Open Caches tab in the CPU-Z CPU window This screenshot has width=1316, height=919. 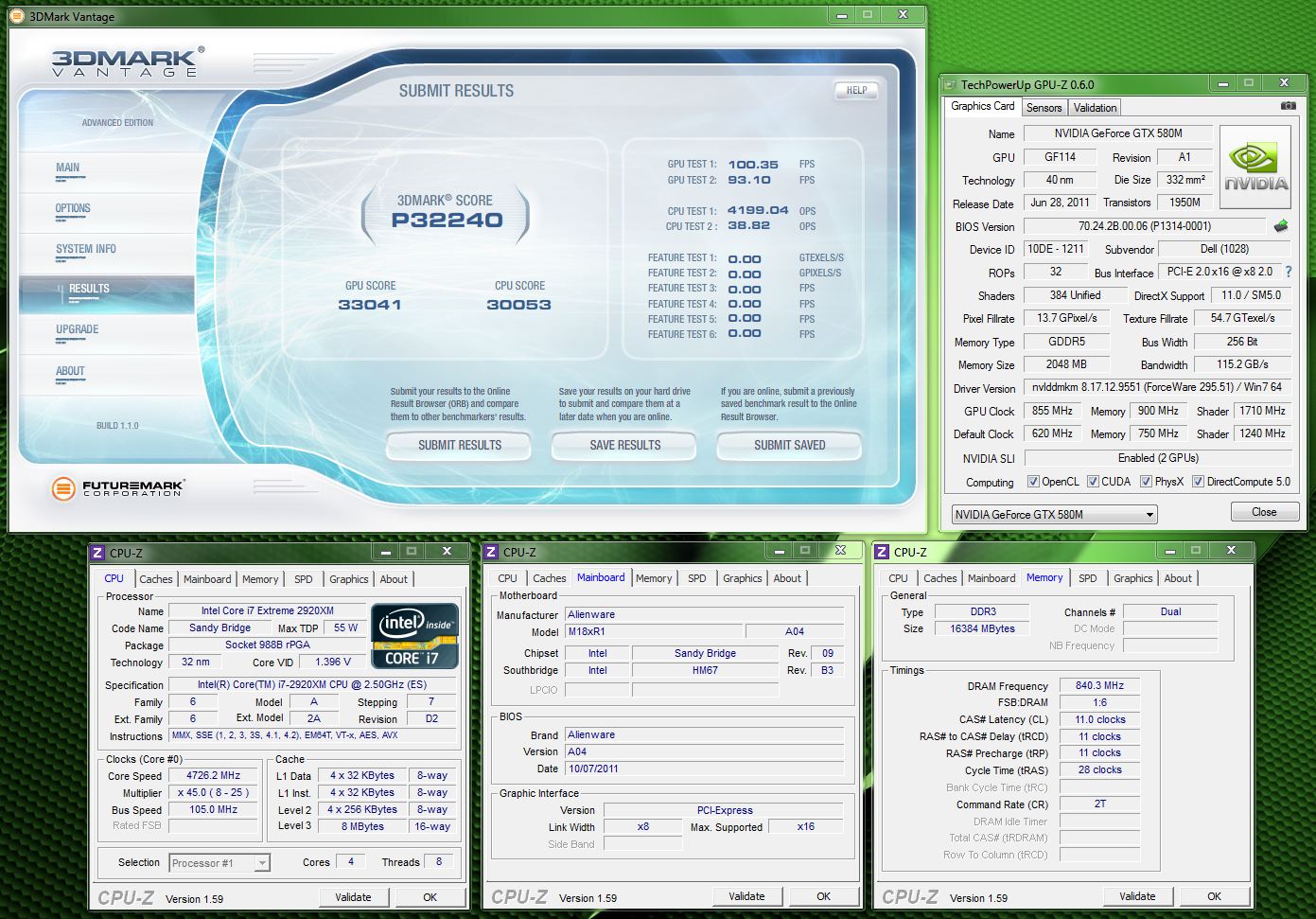click(156, 579)
